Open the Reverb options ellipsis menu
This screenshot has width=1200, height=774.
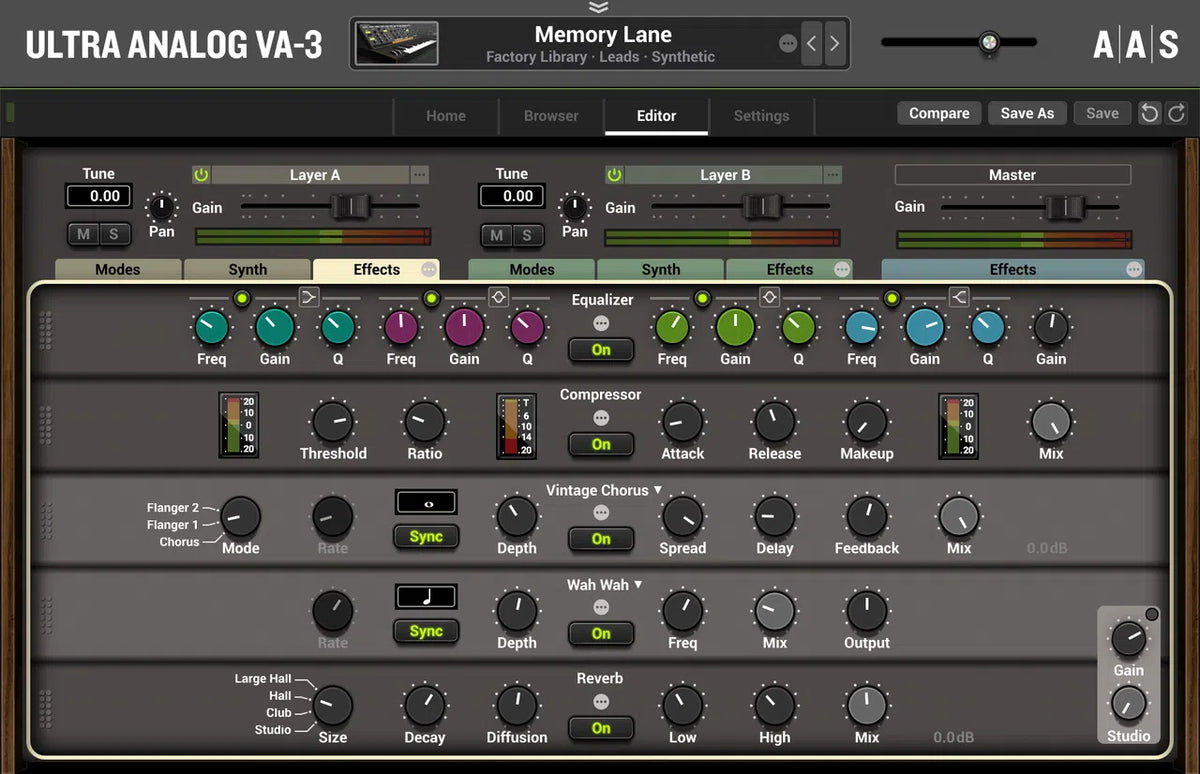tap(600, 703)
